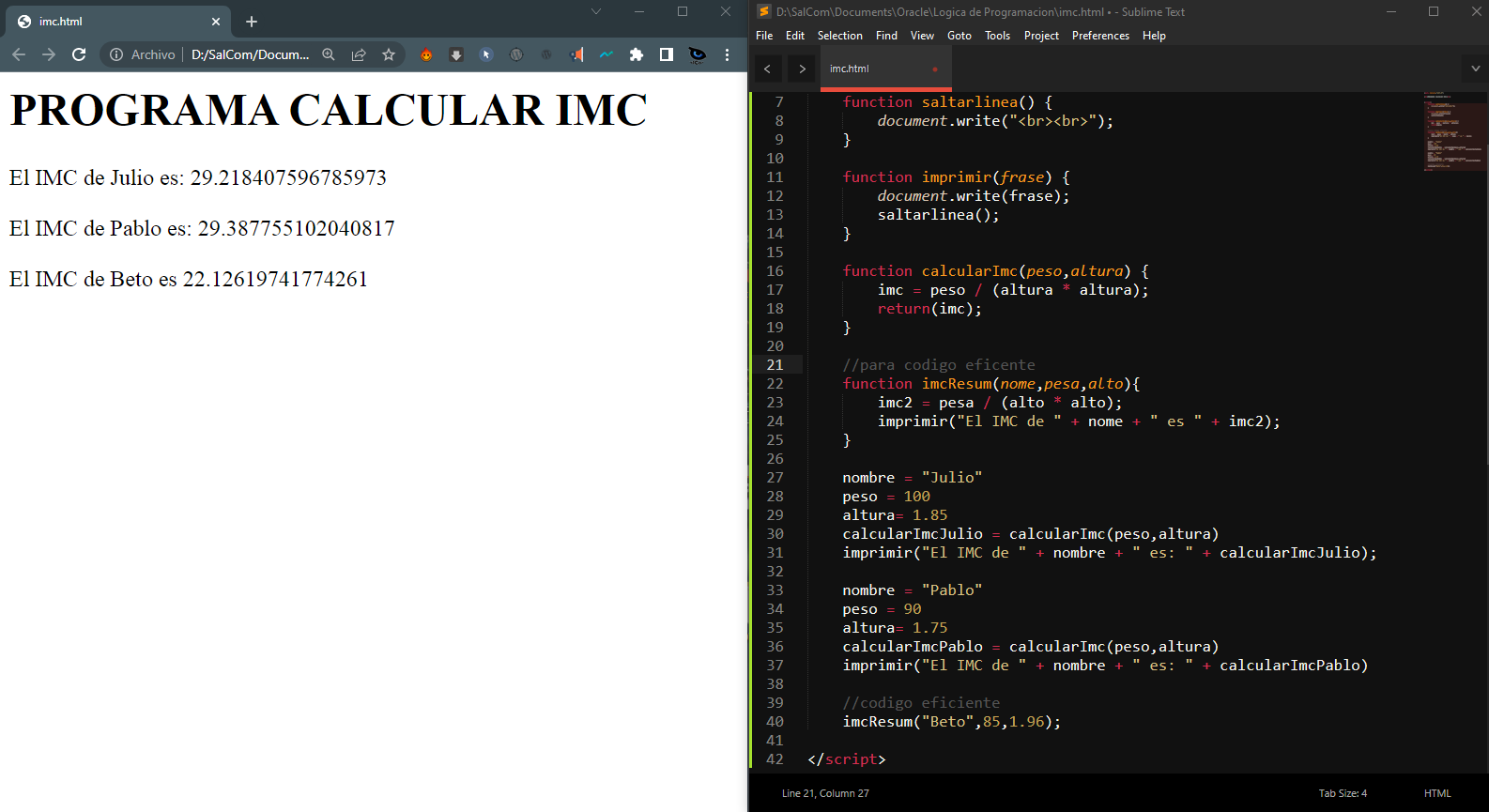Open the Selection menu in Sublime Text
This screenshot has height=812, width=1489.
pos(840,36)
